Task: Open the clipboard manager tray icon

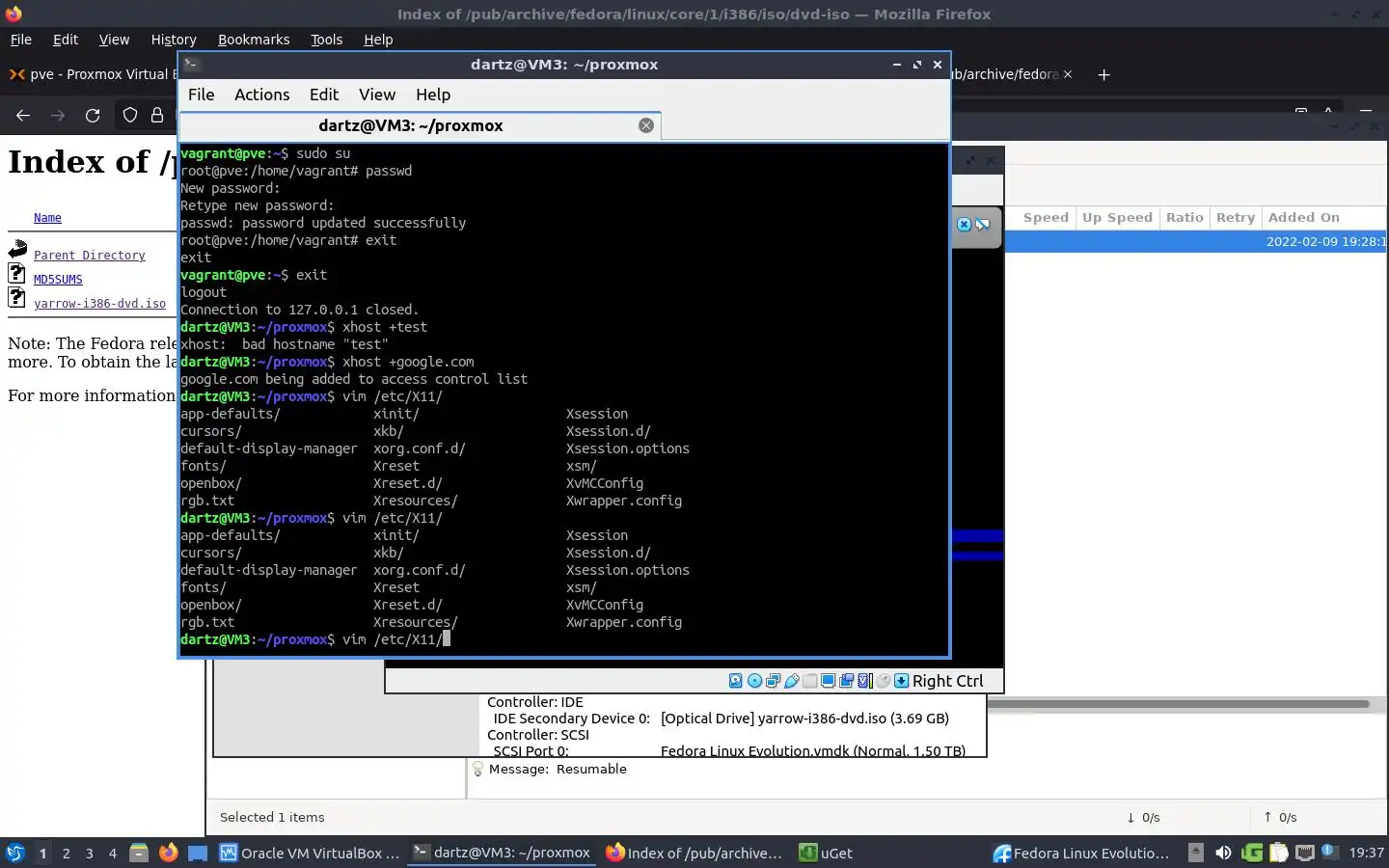Action: click(x=1279, y=853)
